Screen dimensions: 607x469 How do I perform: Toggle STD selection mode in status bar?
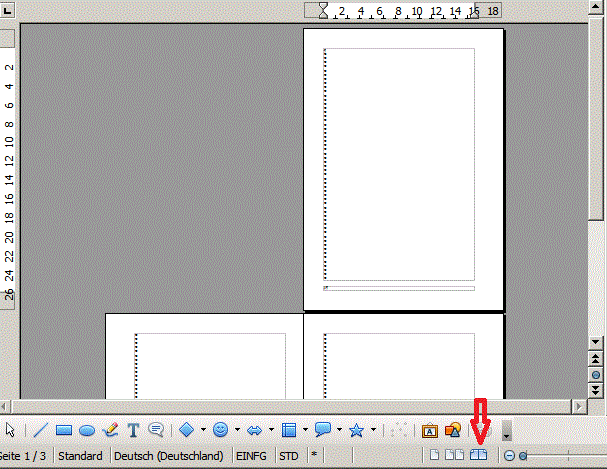tap(289, 456)
